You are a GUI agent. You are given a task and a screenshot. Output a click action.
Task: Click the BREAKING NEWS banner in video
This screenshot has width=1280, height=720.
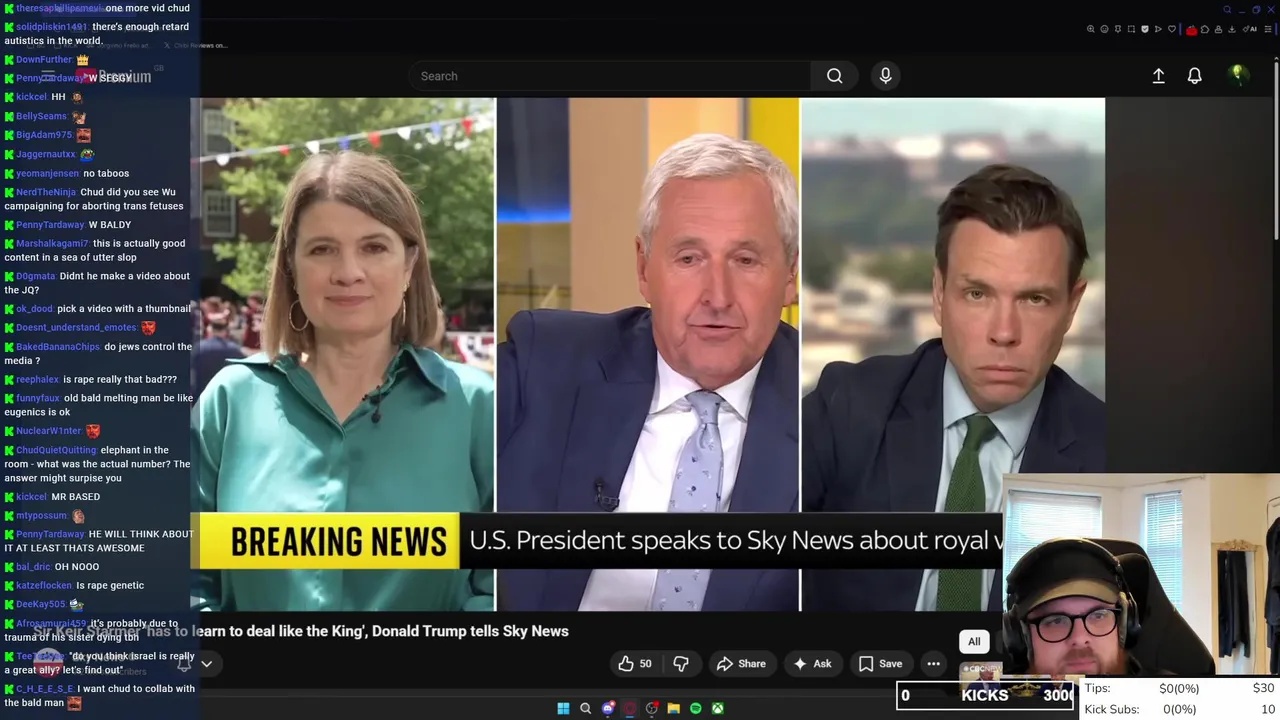(330, 541)
